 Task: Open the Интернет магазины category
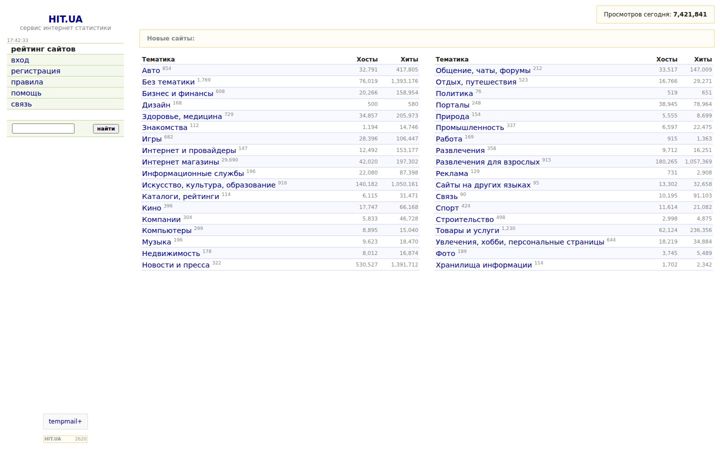coord(180,162)
